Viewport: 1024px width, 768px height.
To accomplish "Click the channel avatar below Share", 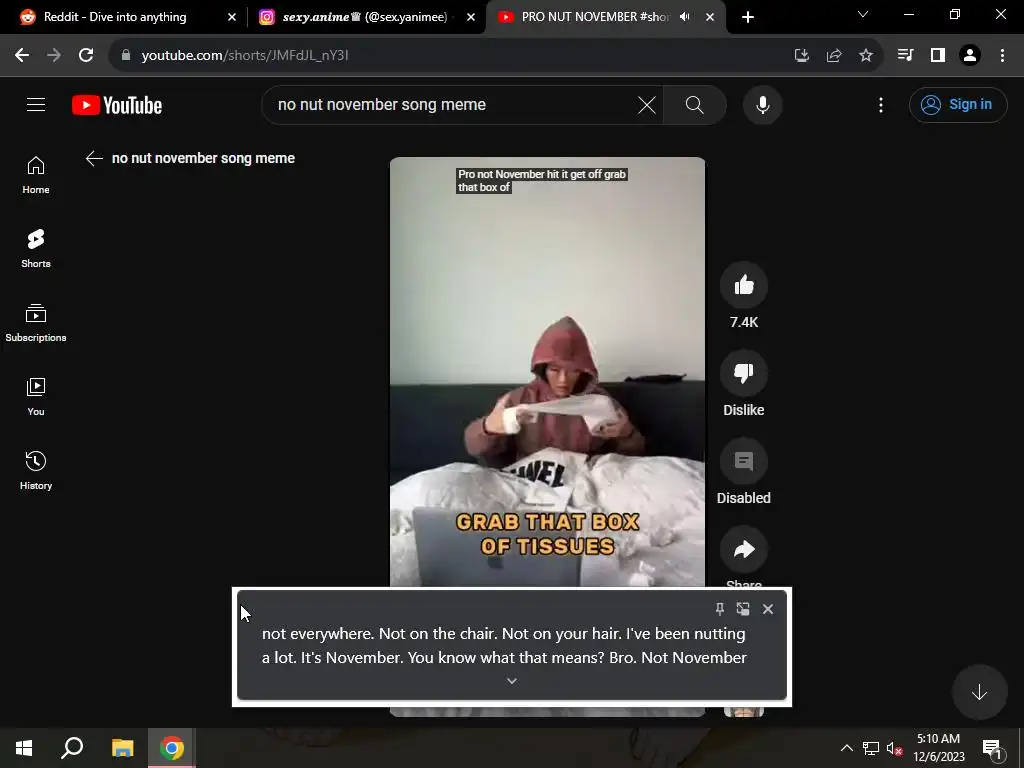I will point(744,712).
